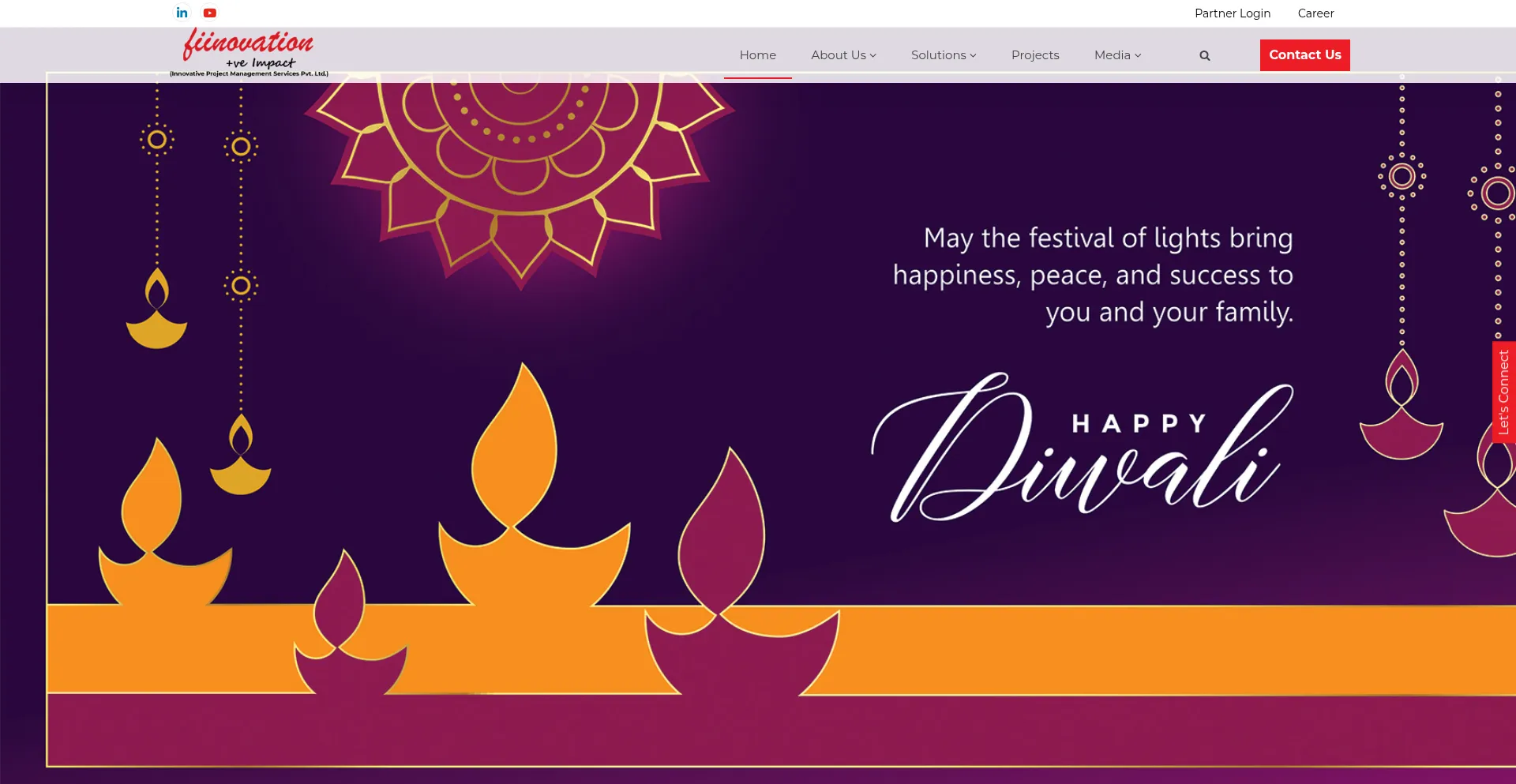Screen dimensions: 1516x784
Task: Go to the Home menu item
Action: coord(758,55)
